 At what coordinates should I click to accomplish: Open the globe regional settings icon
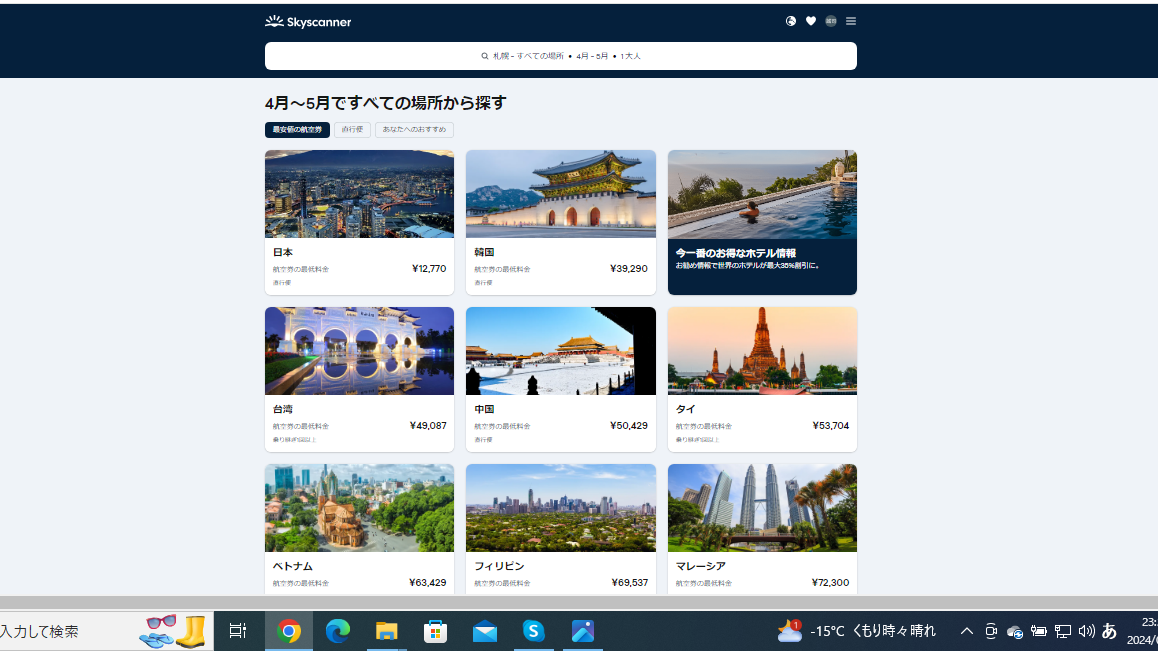(x=791, y=21)
